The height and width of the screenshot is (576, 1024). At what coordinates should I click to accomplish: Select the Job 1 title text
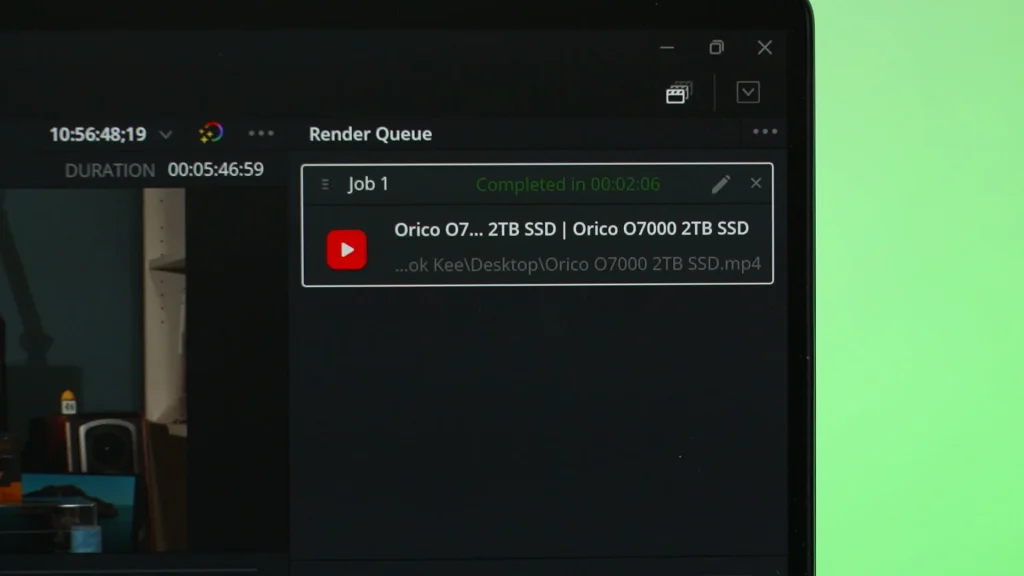coord(368,184)
